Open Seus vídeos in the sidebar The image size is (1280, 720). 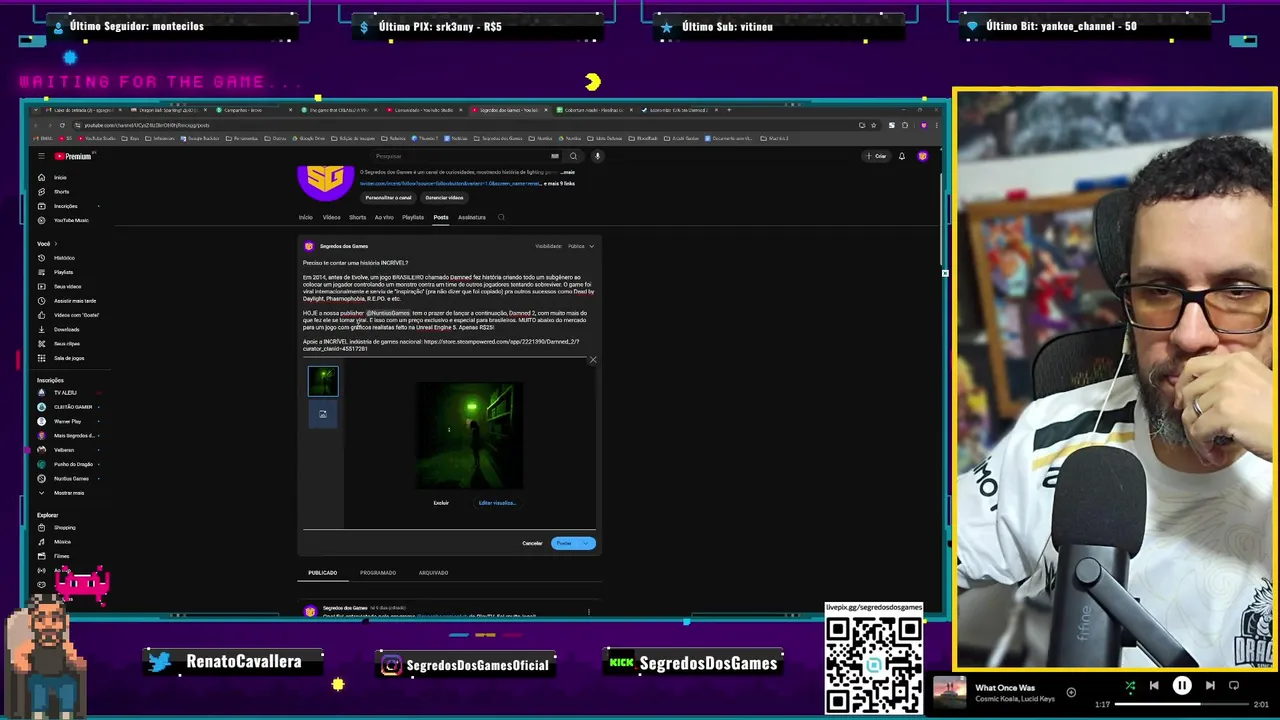pyautogui.click(x=67, y=287)
